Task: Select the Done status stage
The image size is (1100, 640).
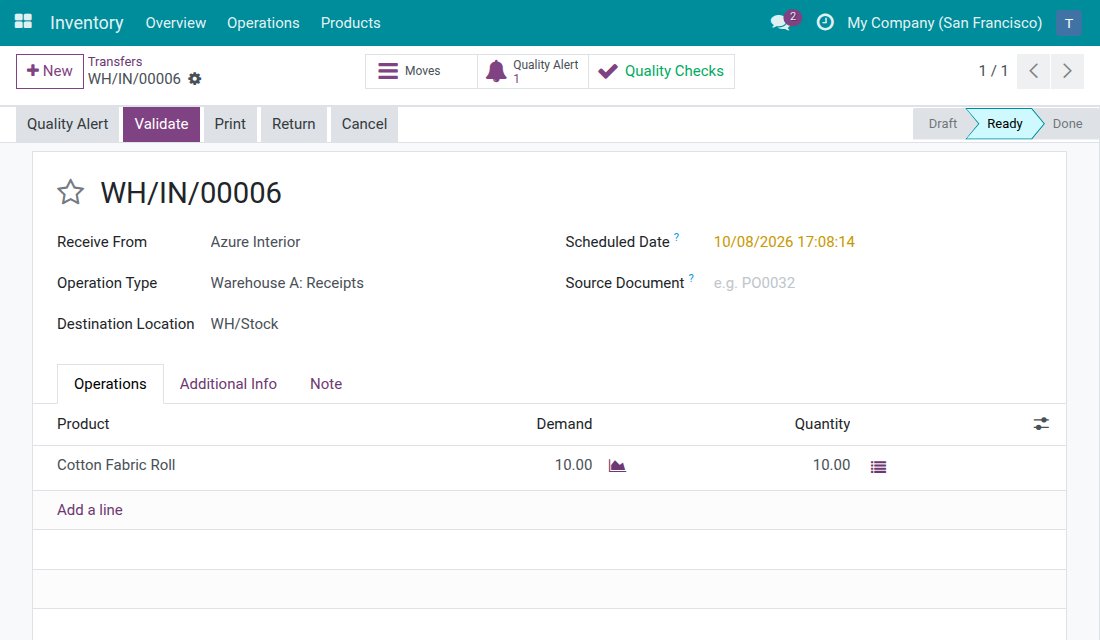Action: (1066, 124)
